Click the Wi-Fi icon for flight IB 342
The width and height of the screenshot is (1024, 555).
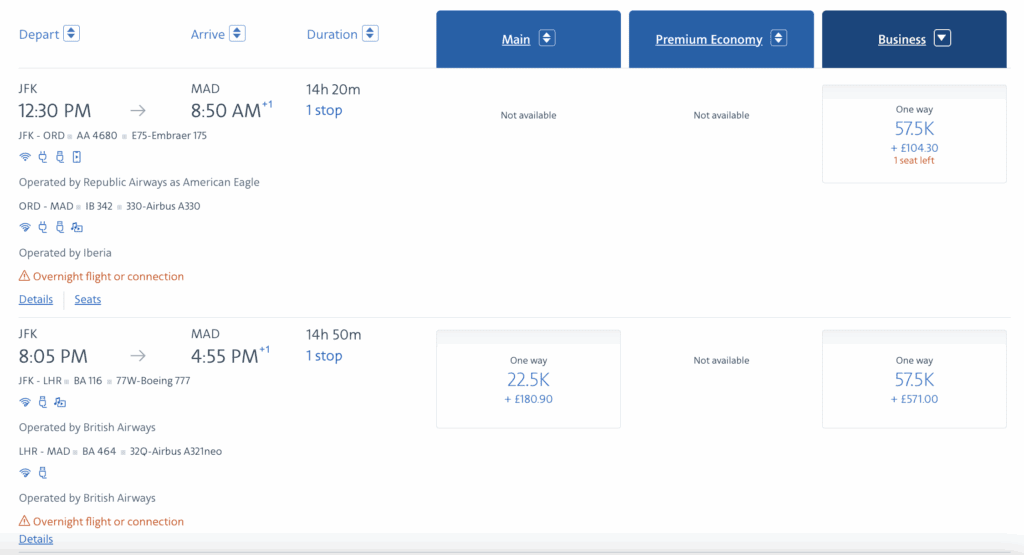(25, 227)
